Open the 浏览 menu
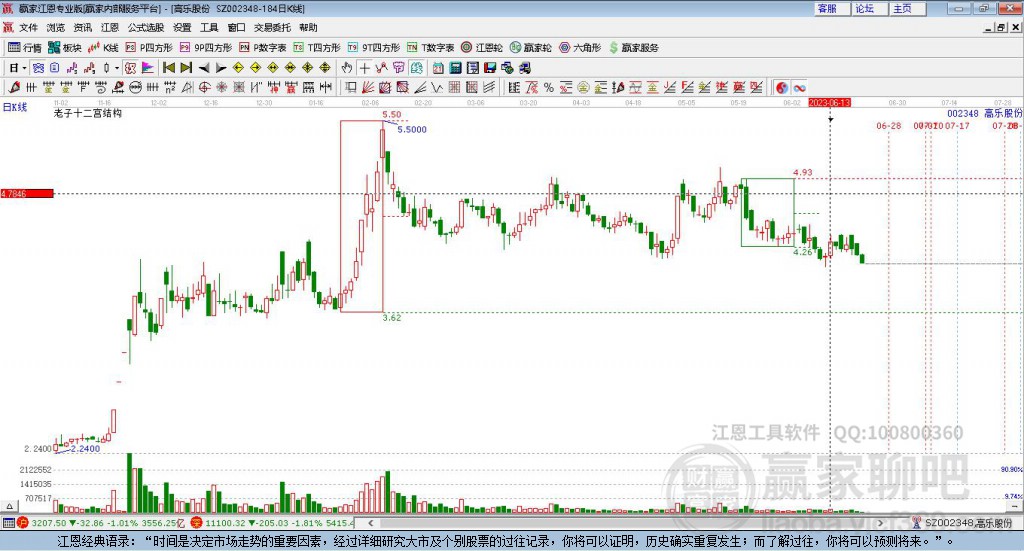 coord(56,27)
